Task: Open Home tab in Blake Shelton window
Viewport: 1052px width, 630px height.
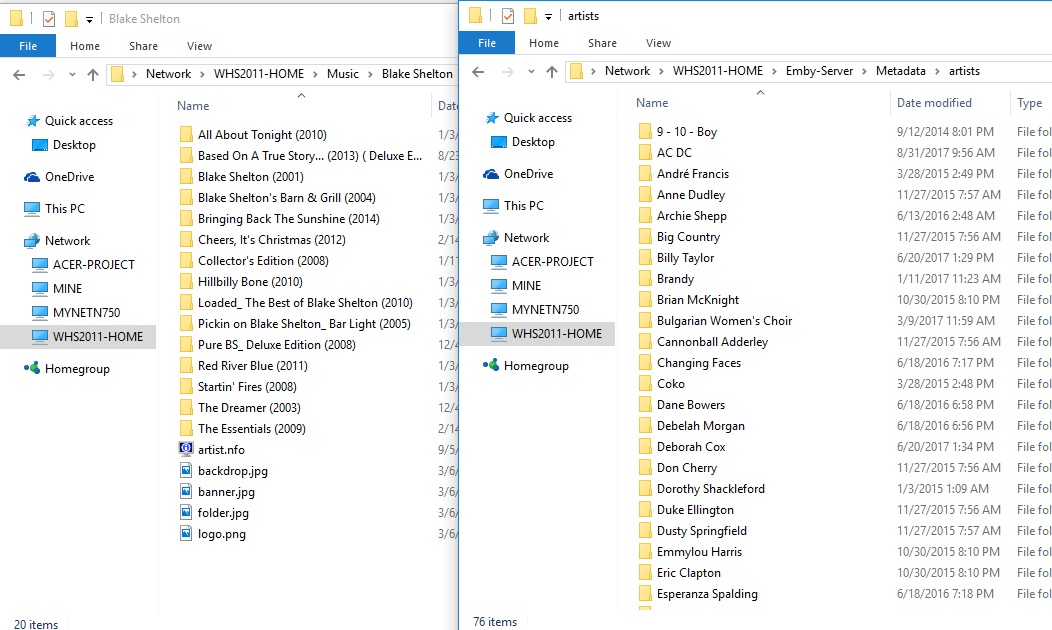Action: (85, 46)
